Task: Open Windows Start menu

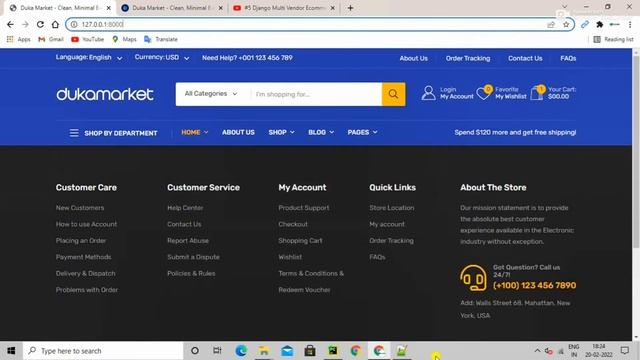Action: pyautogui.click(x=11, y=351)
